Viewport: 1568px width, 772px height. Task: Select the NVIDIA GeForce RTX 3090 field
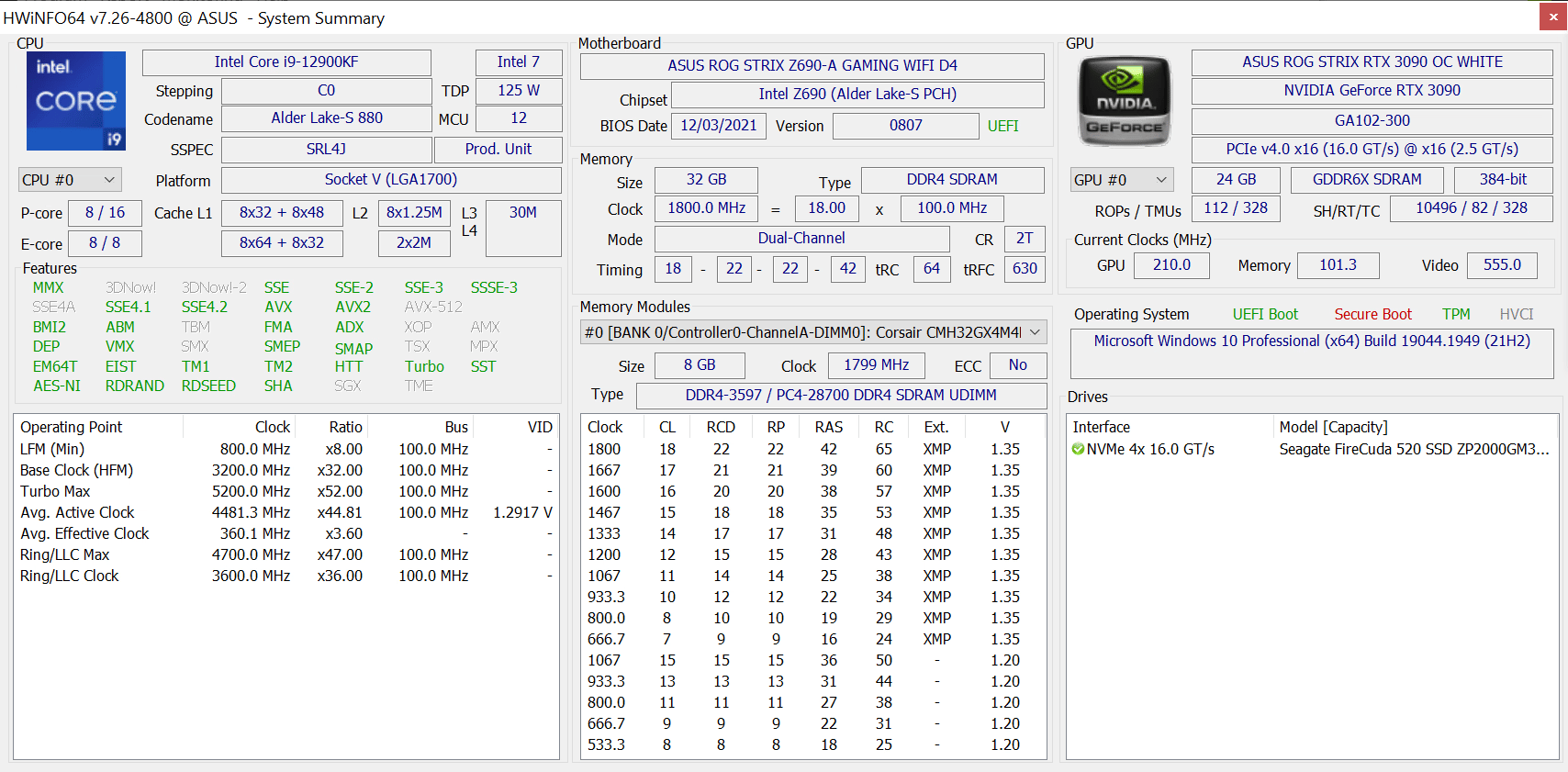coord(1372,91)
